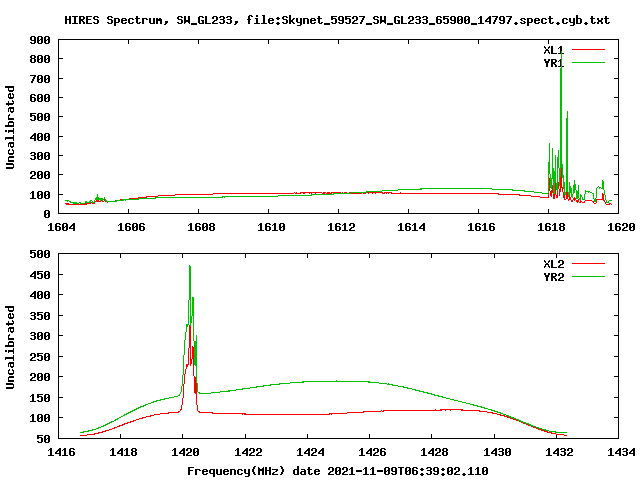Click the 450 y-axis tick label
640x480 pixels.
click(x=40, y=275)
